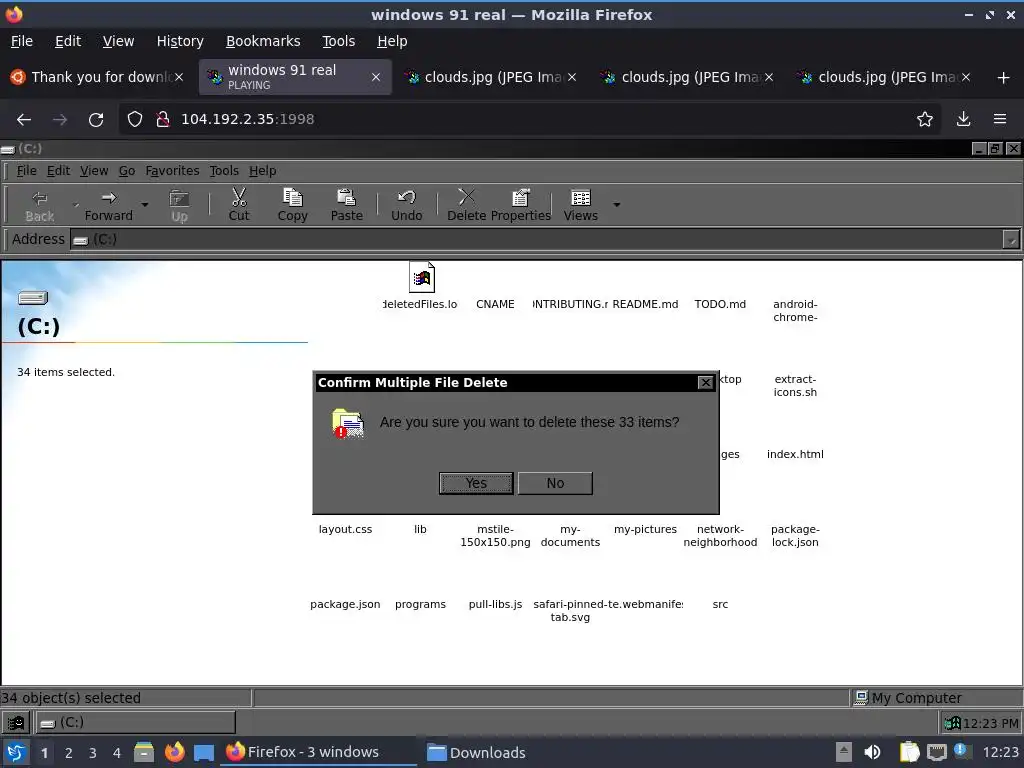This screenshot has height=768, width=1024.
Task: Open the Downloads taskbar window
Action: [476, 753]
